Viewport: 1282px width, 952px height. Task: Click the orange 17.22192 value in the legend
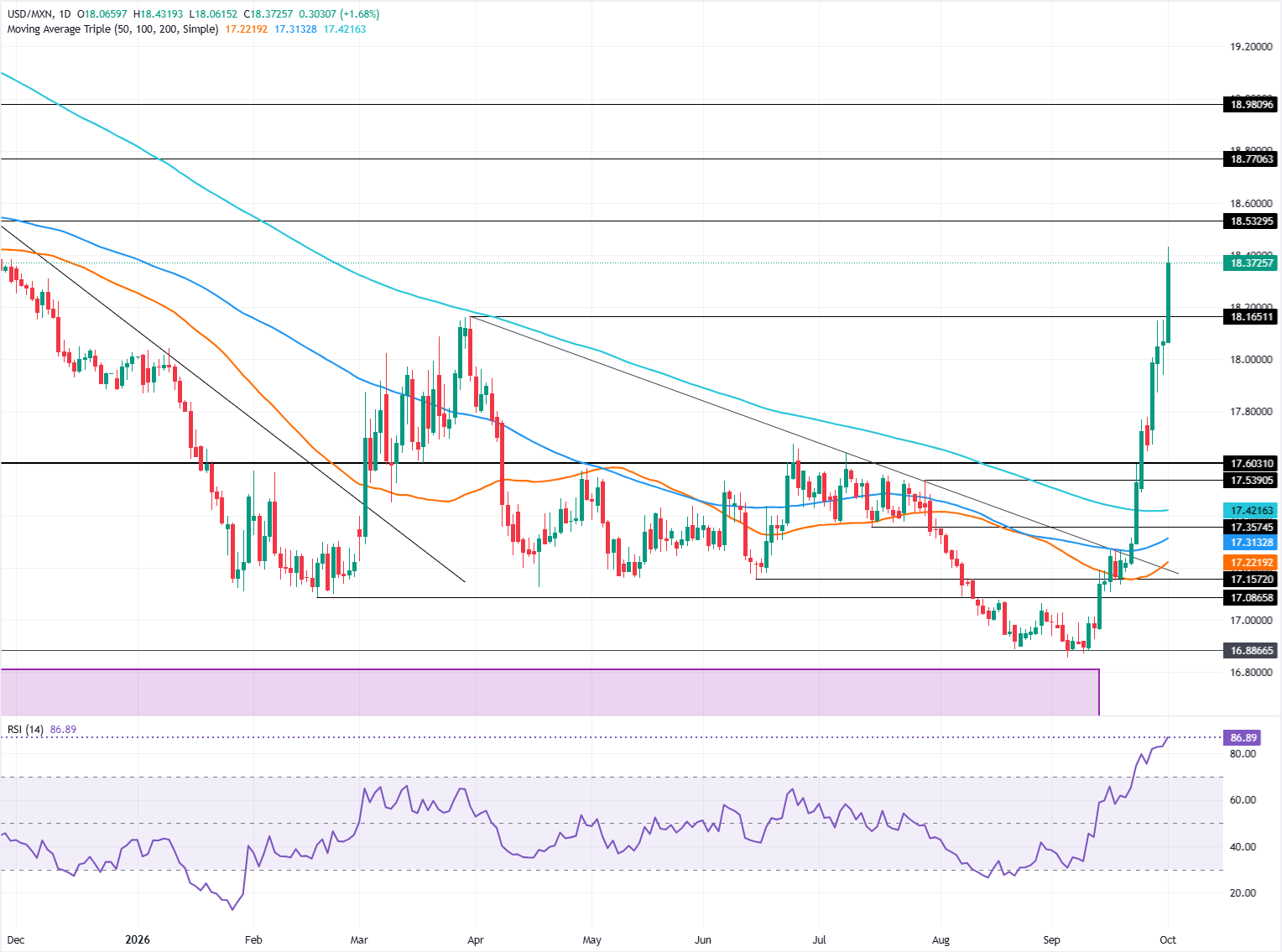(247, 29)
